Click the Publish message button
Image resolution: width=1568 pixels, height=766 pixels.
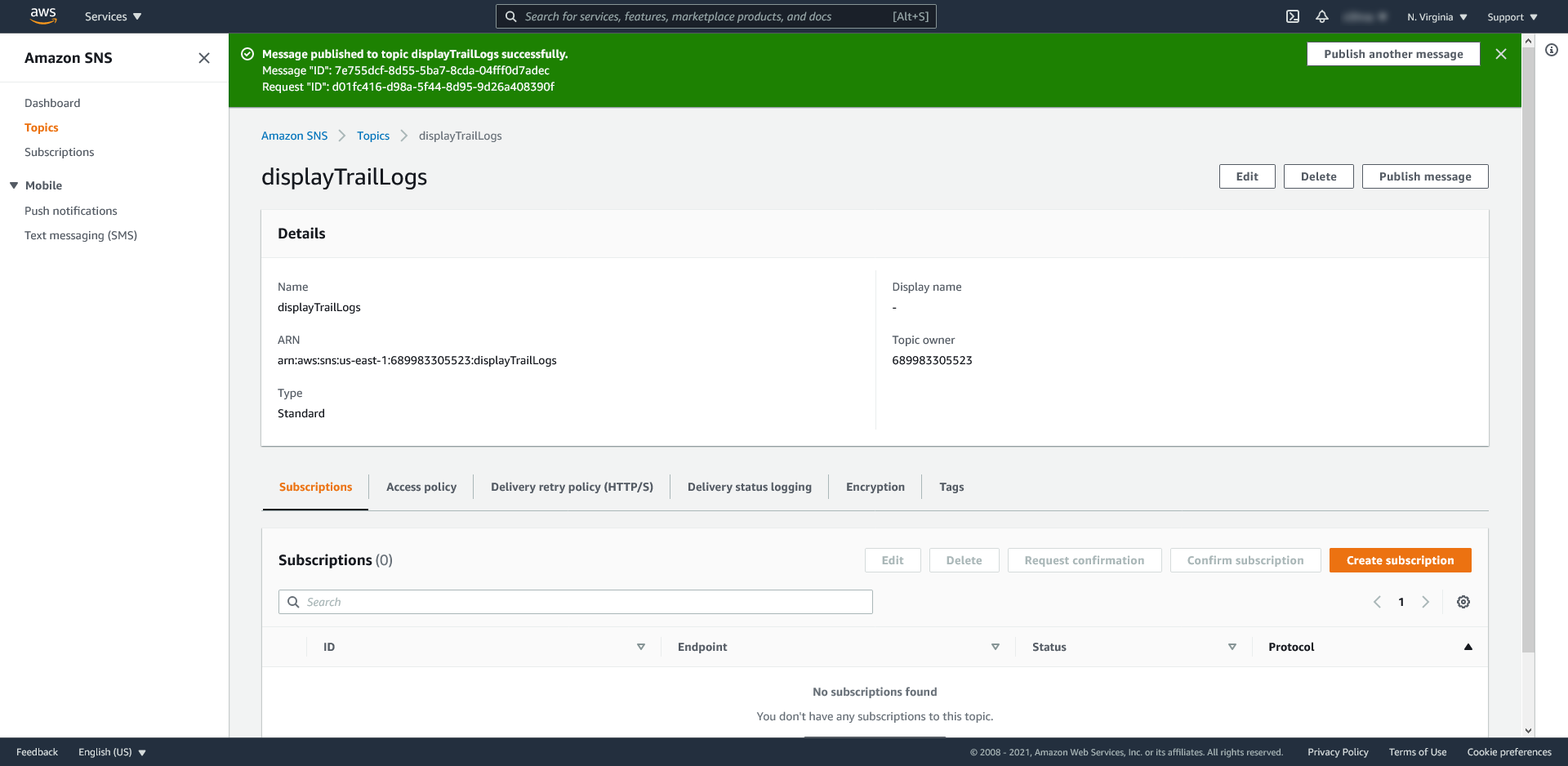click(1425, 176)
